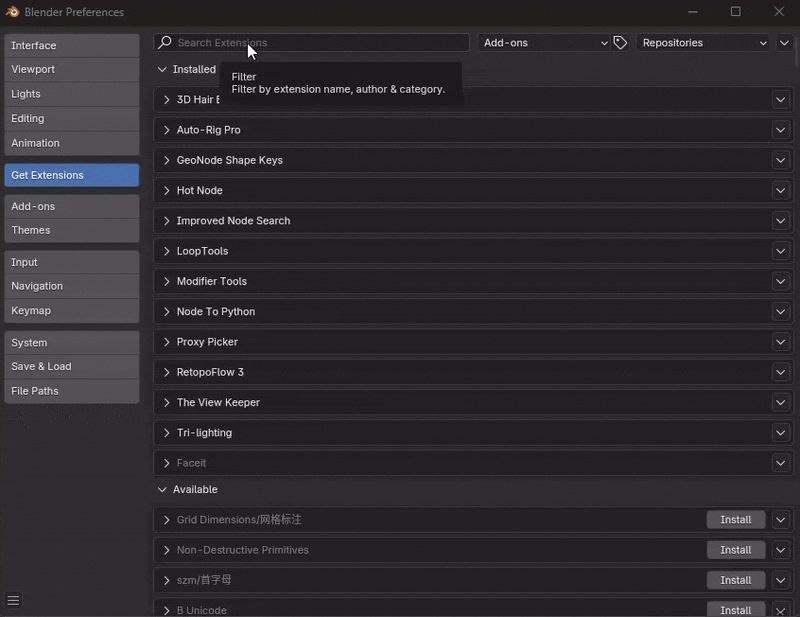Expand Improved Node Search details
Viewport: 800px width, 617px height.
(166, 220)
